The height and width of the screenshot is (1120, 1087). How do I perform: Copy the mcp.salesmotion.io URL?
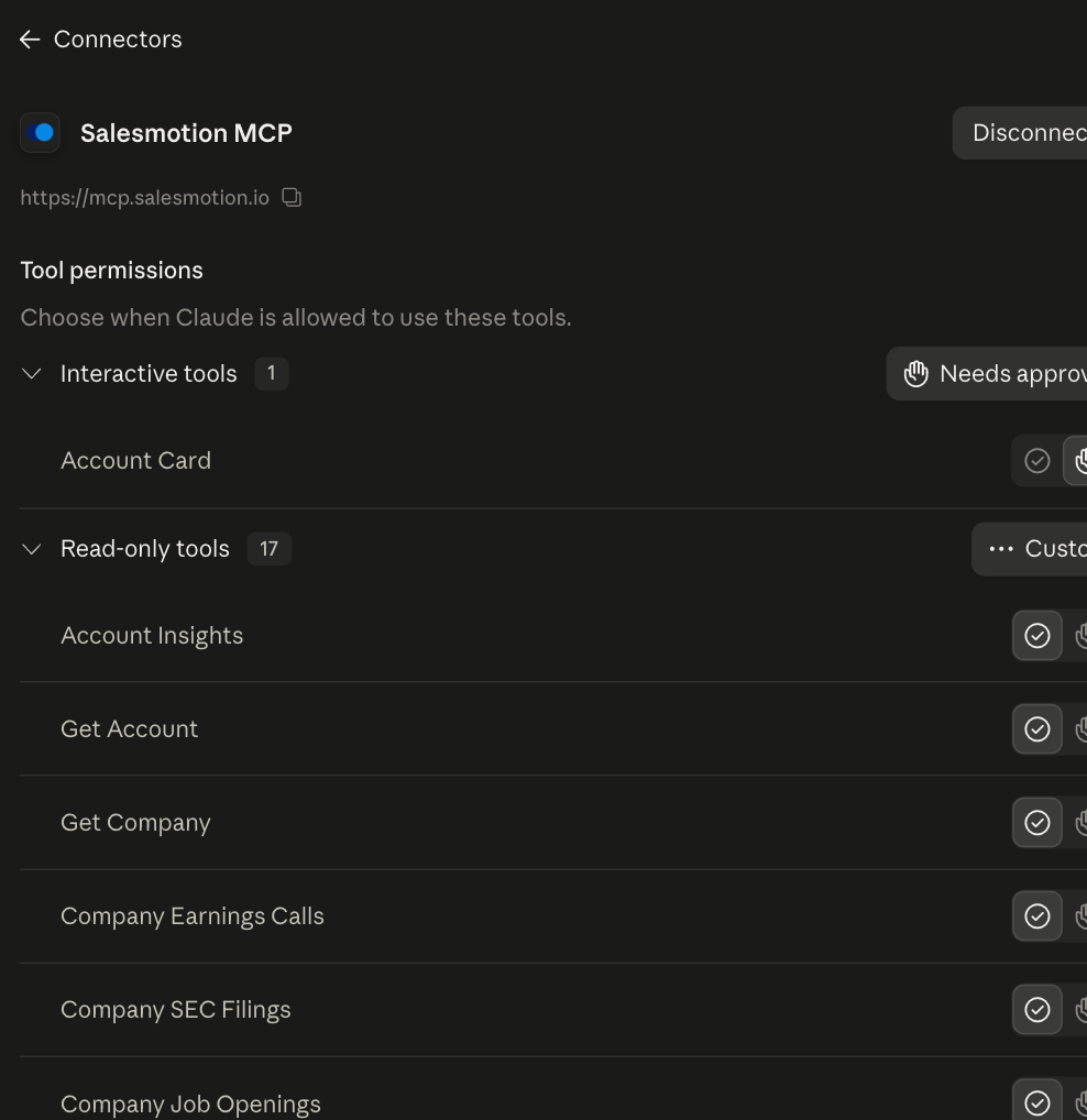tap(291, 198)
